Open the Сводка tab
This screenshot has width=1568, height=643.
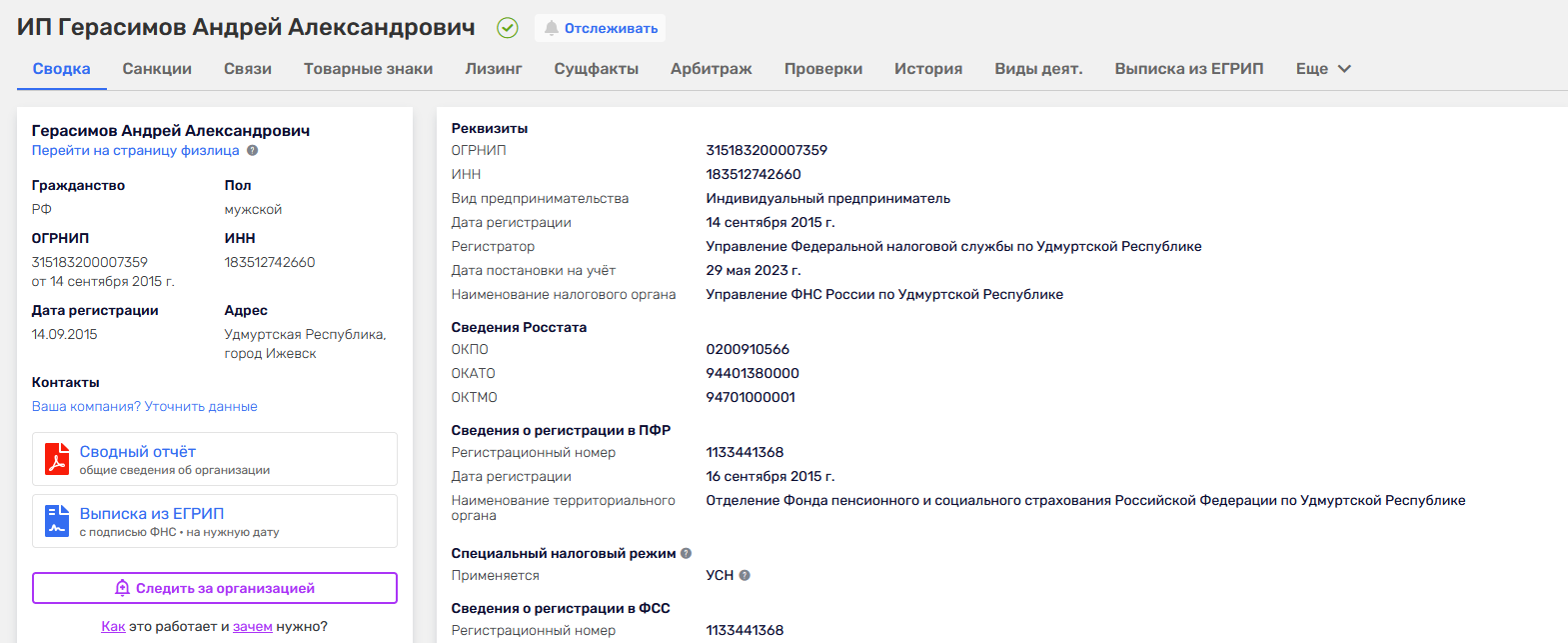click(61, 69)
